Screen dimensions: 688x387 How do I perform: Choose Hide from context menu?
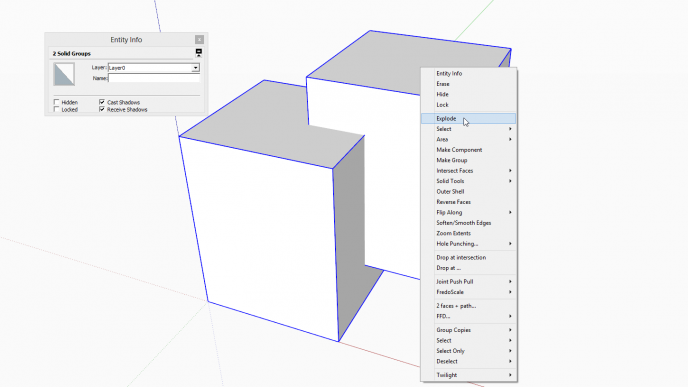(469, 94)
